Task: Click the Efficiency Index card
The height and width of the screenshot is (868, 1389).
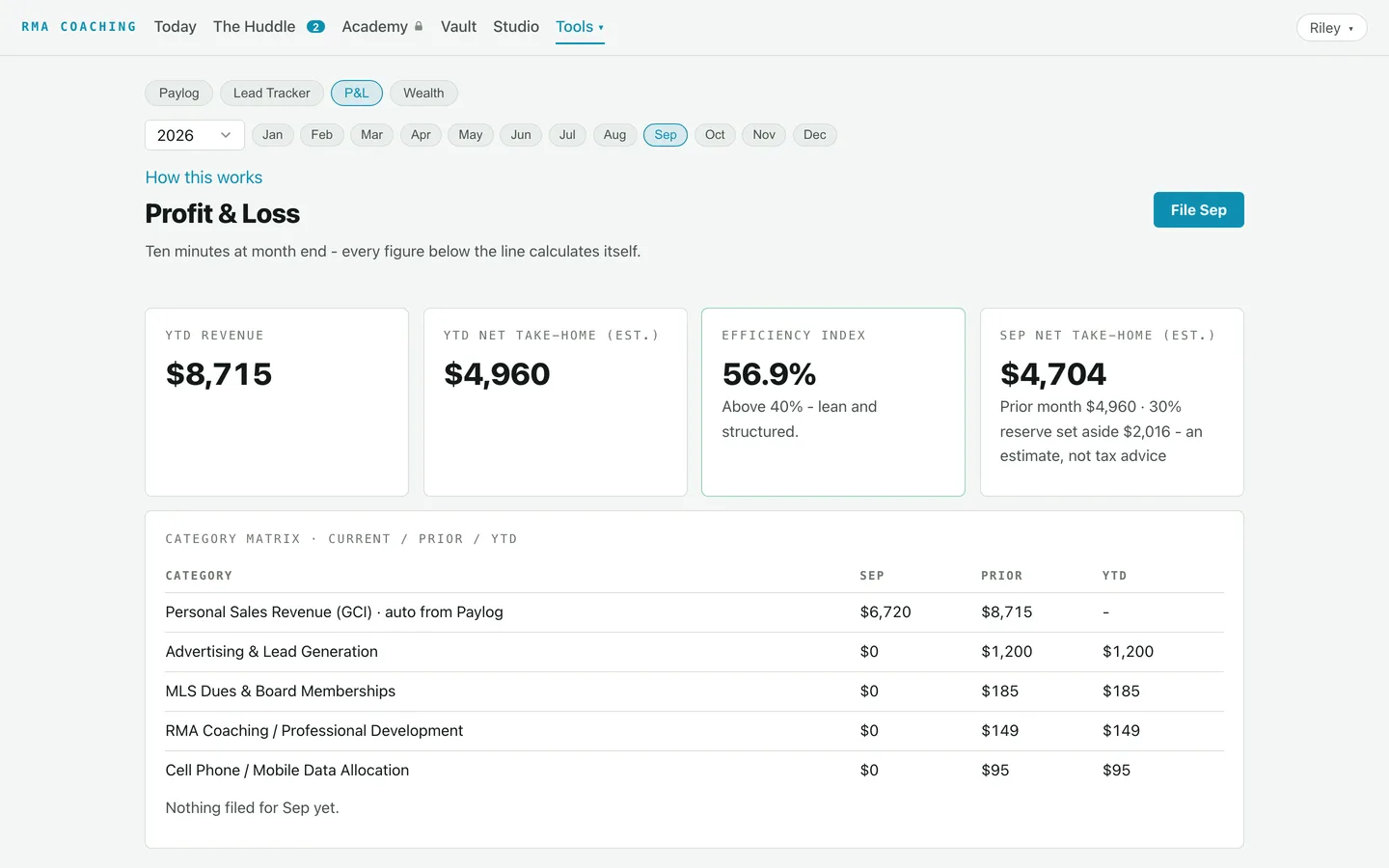Action: 833,402
